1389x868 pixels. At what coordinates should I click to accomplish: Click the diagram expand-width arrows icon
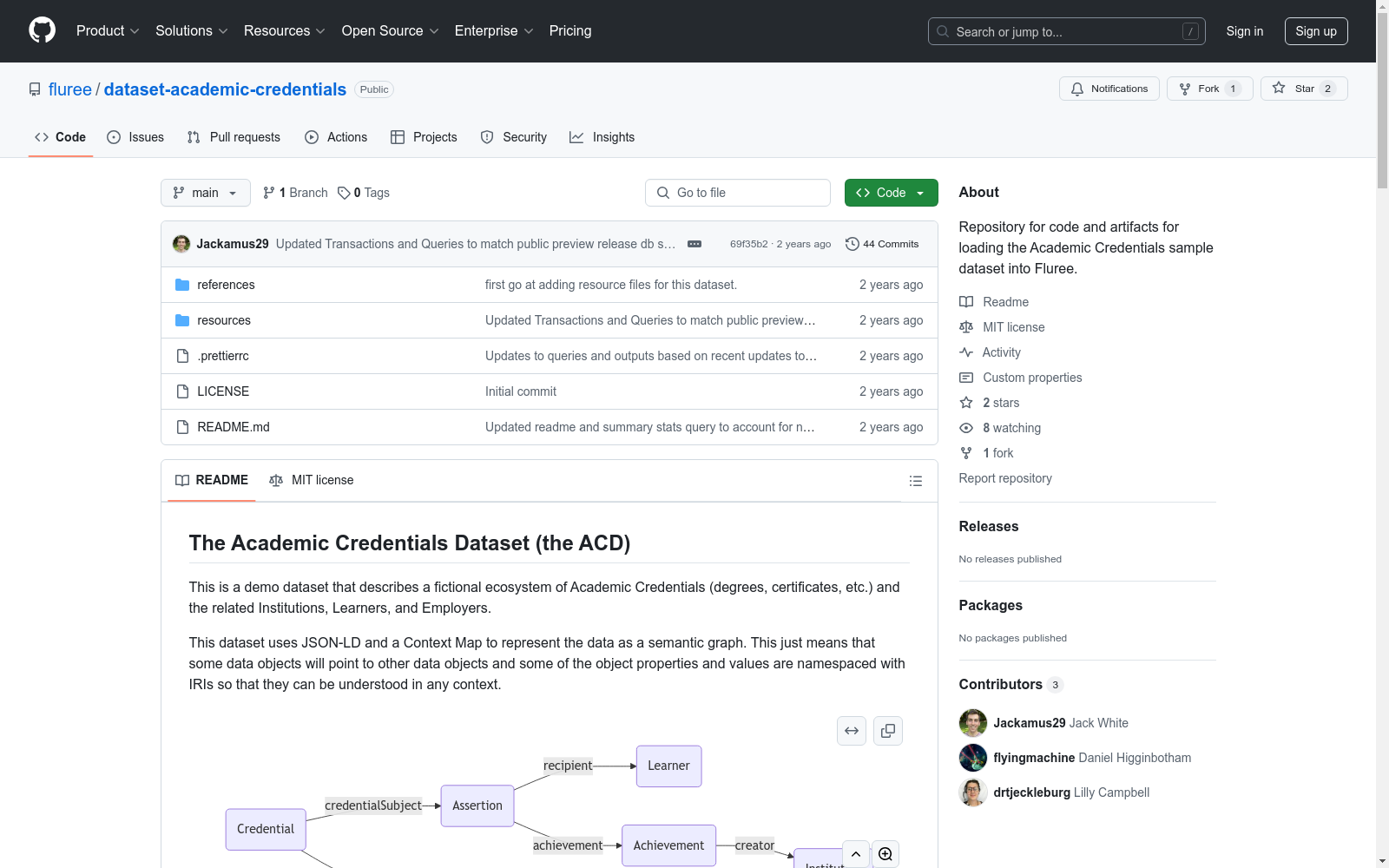[852, 731]
